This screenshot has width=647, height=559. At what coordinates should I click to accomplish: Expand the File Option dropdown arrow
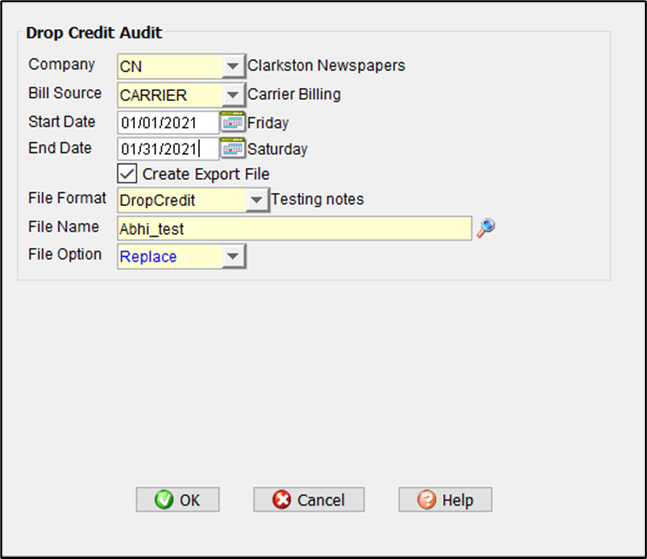point(232,257)
